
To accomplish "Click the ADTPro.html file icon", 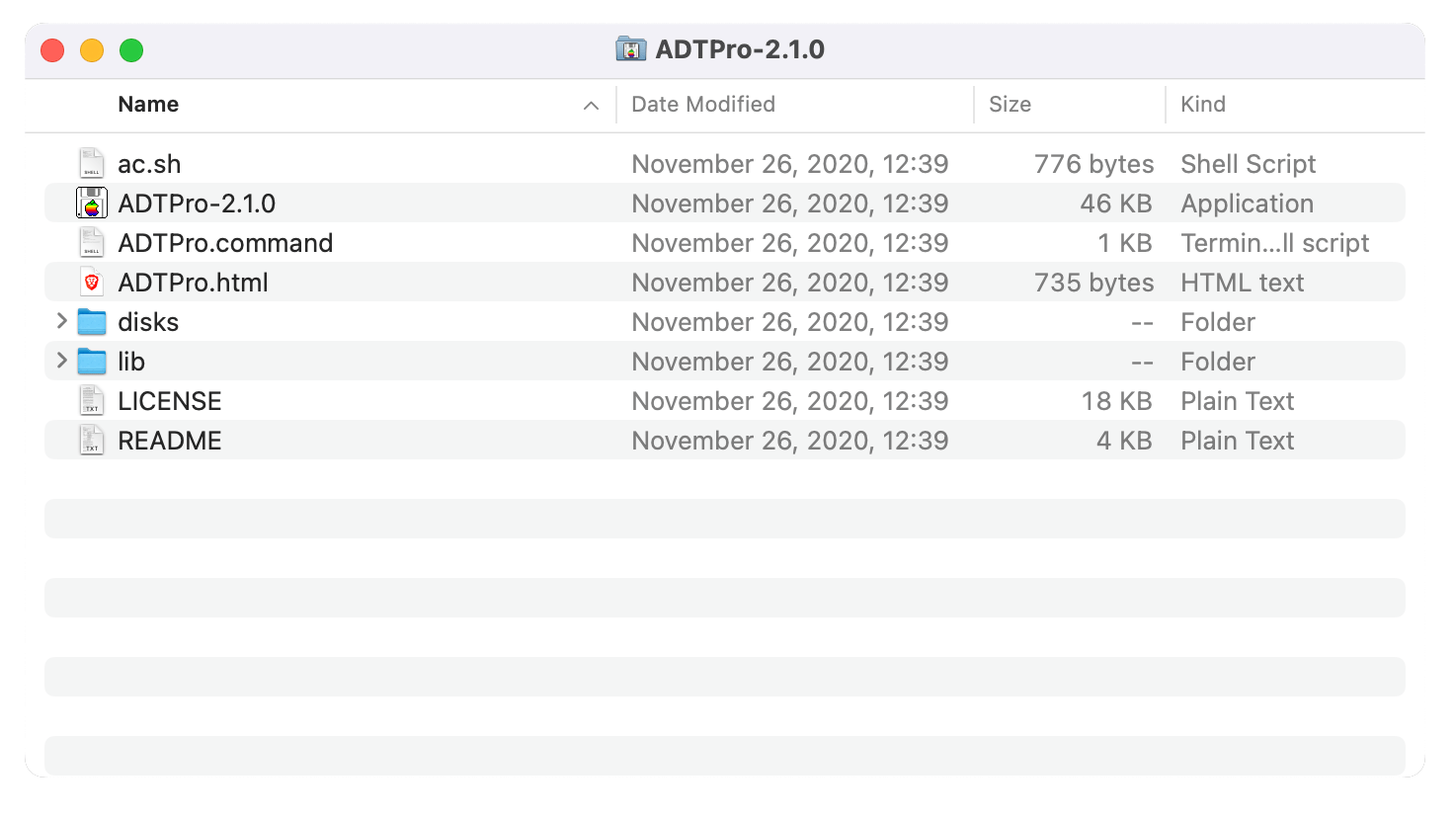I will 92,282.
